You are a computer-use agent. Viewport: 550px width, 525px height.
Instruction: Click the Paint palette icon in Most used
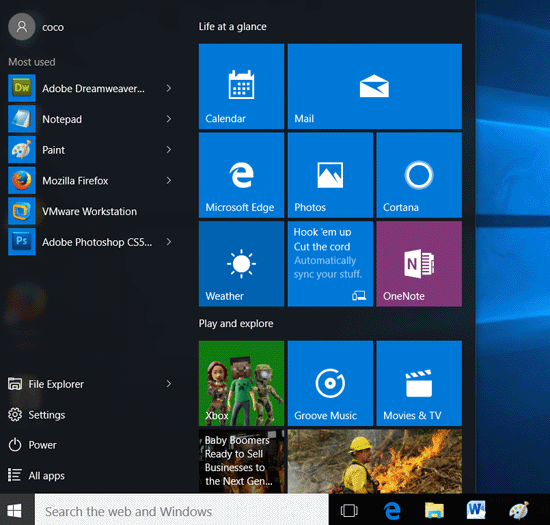pyautogui.click(x=22, y=150)
